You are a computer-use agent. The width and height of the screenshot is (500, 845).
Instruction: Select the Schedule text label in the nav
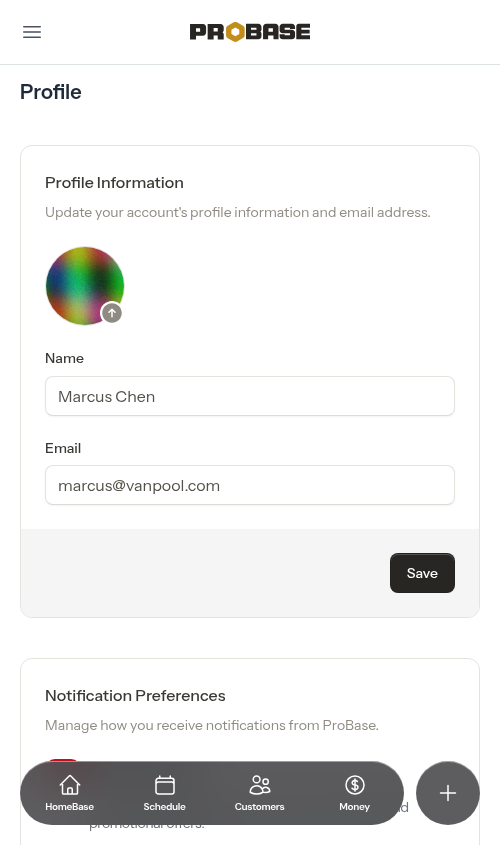164,807
